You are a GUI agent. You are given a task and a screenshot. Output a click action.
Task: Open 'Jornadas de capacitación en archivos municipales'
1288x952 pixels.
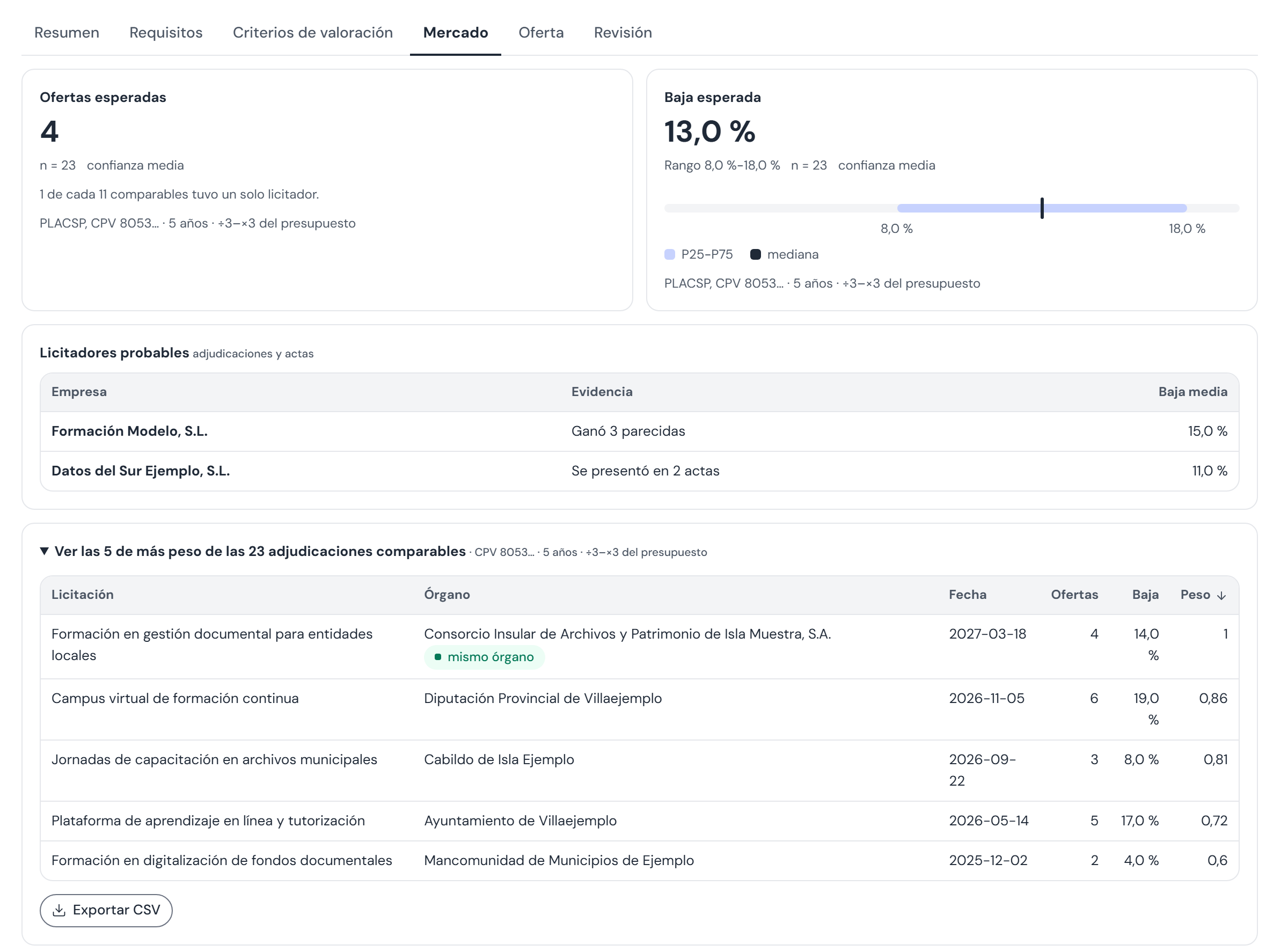tap(214, 760)
